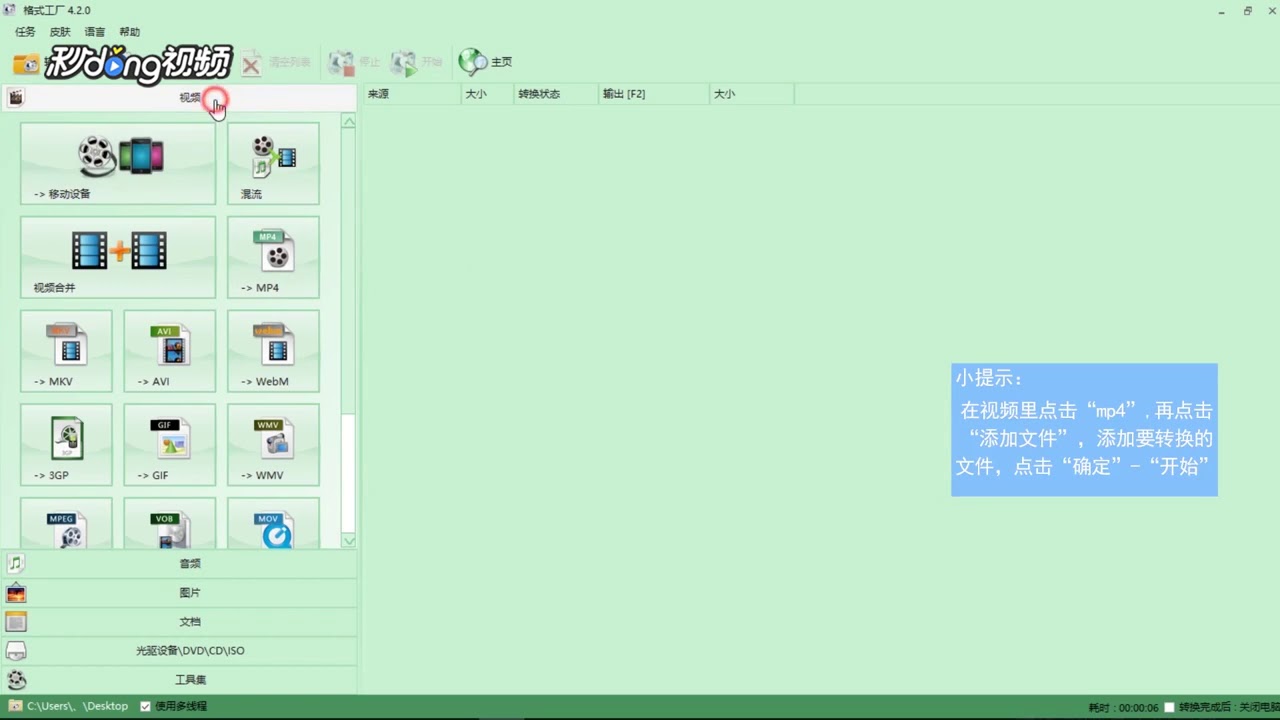The width and height of the screenshot is (1280, 720).
Task: Choose the MPEG conversion tile
Action: (x=66, y=523)
